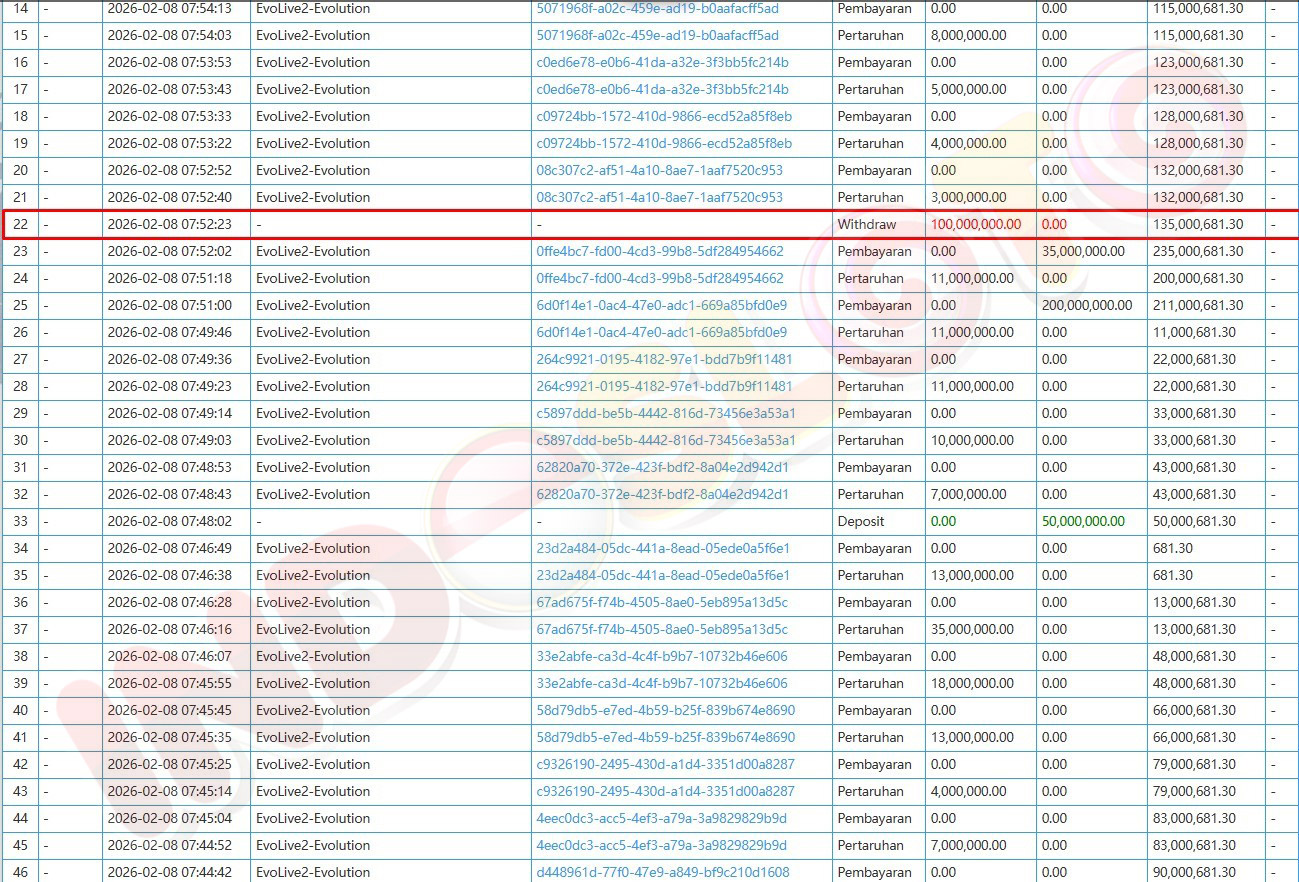Open link 5071968f in row 14
Screen dimensions: 1299x882
pyautogui.click(x=657, y=9)
